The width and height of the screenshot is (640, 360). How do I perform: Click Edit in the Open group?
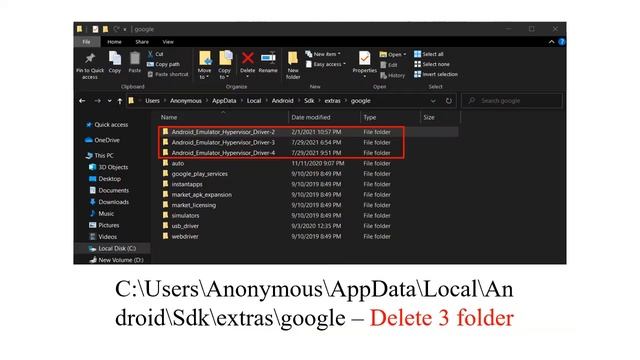tap(389, 65)
